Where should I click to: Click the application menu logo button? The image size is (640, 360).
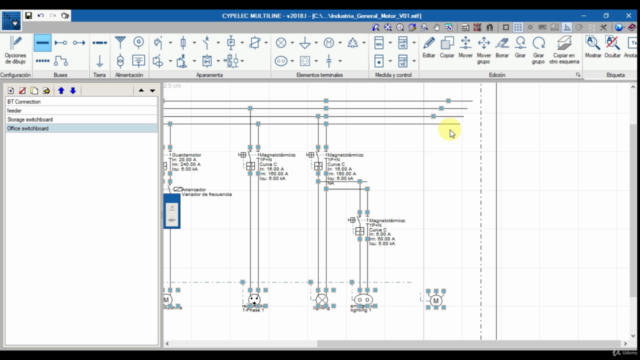point(11,20)
